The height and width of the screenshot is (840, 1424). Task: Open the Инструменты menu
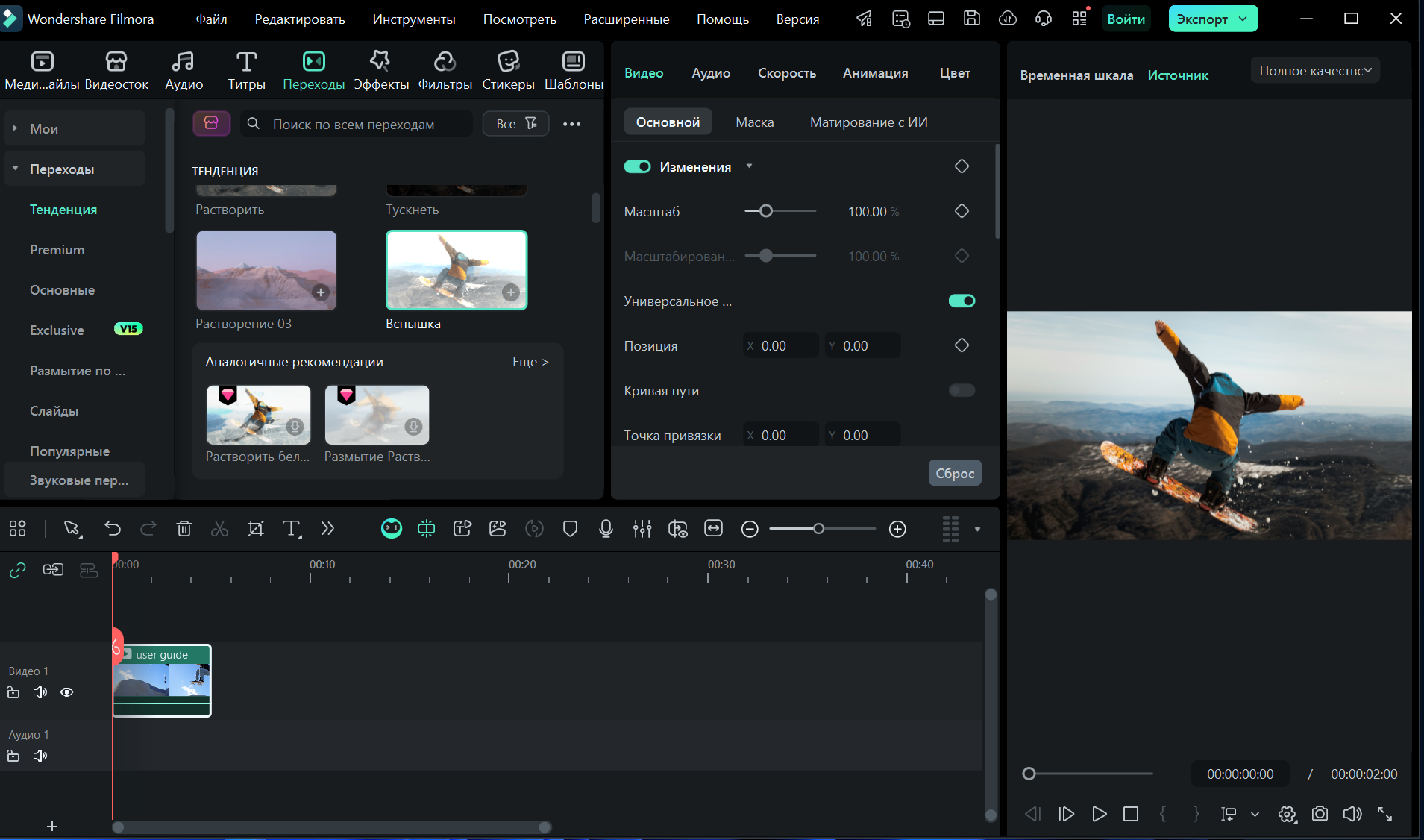(x=413, y=19)
